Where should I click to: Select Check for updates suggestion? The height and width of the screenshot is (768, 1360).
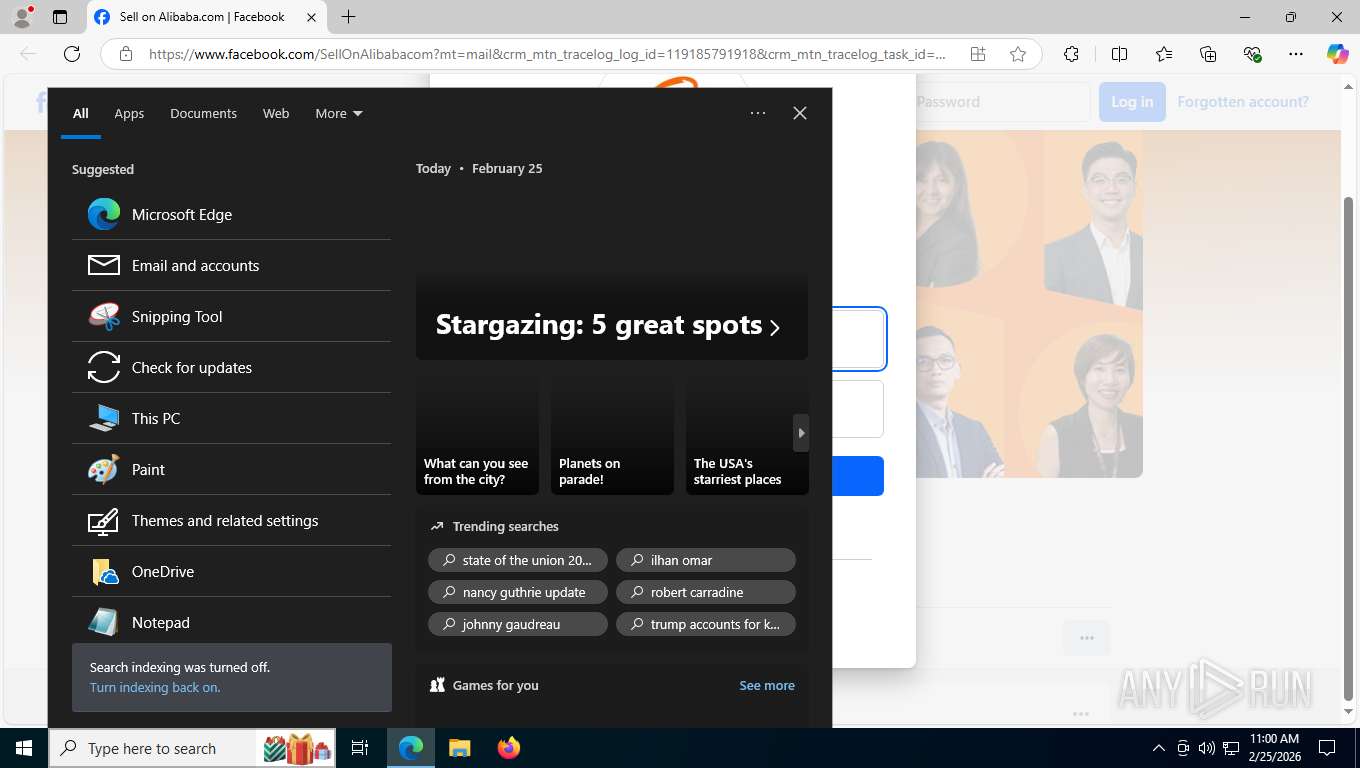(x=231, y=367)
